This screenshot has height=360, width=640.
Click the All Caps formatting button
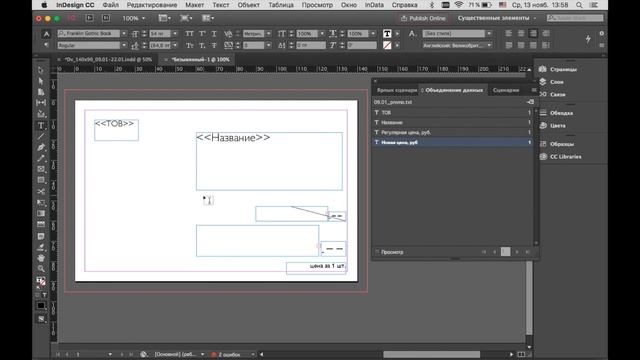pos(189,33)
